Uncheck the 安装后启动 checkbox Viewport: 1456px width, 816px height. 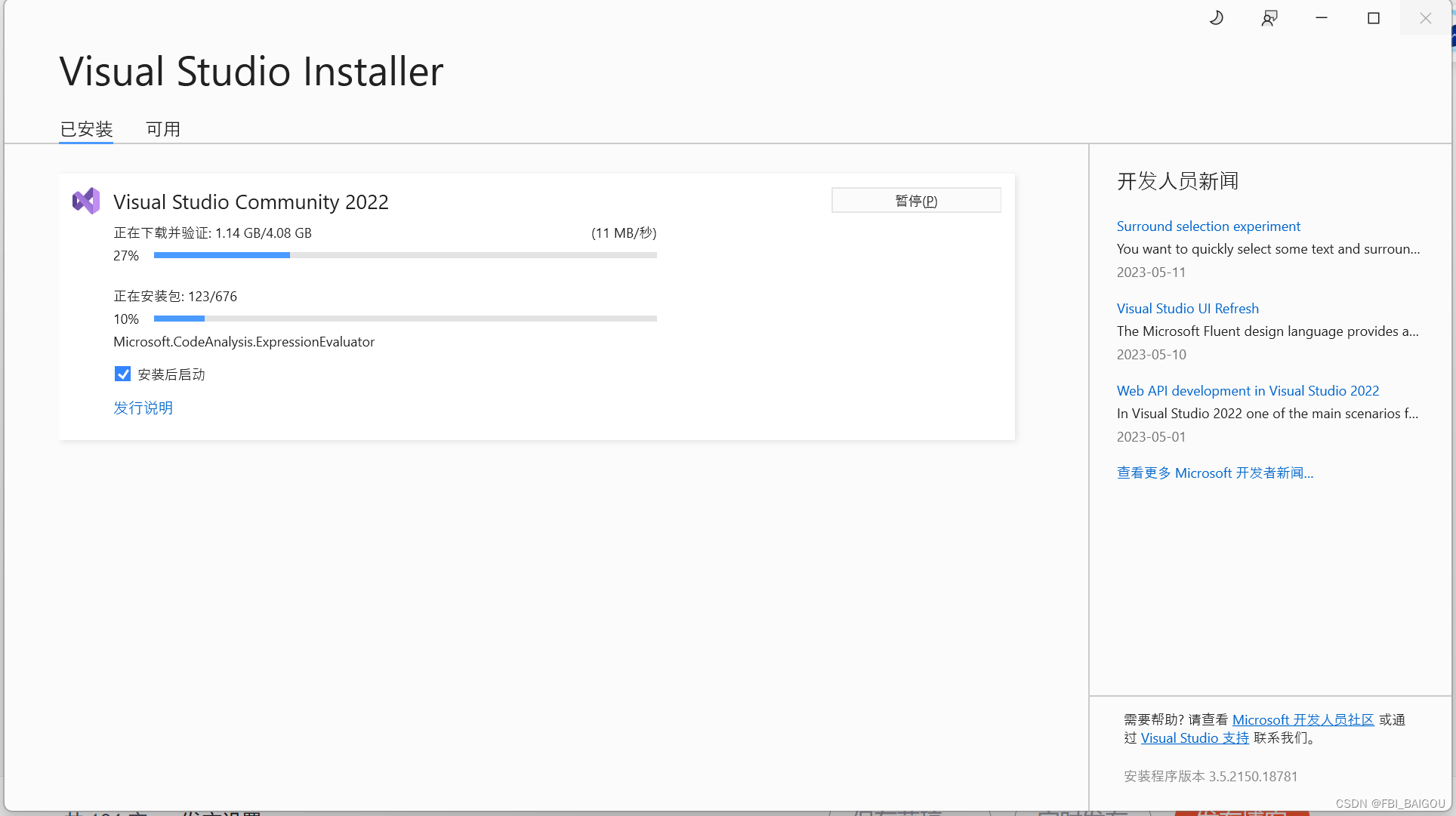pyautogui.click(x=122, y=374)
